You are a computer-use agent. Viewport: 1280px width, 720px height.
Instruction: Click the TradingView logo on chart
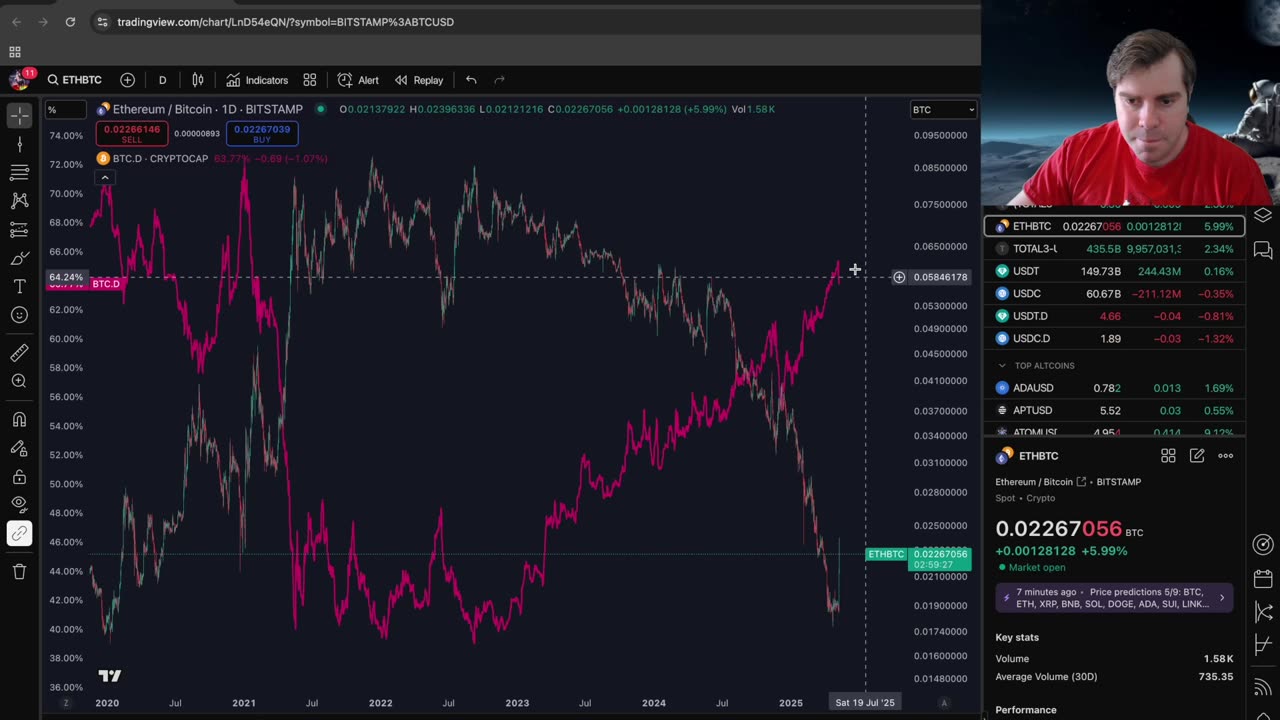point(109,676)
